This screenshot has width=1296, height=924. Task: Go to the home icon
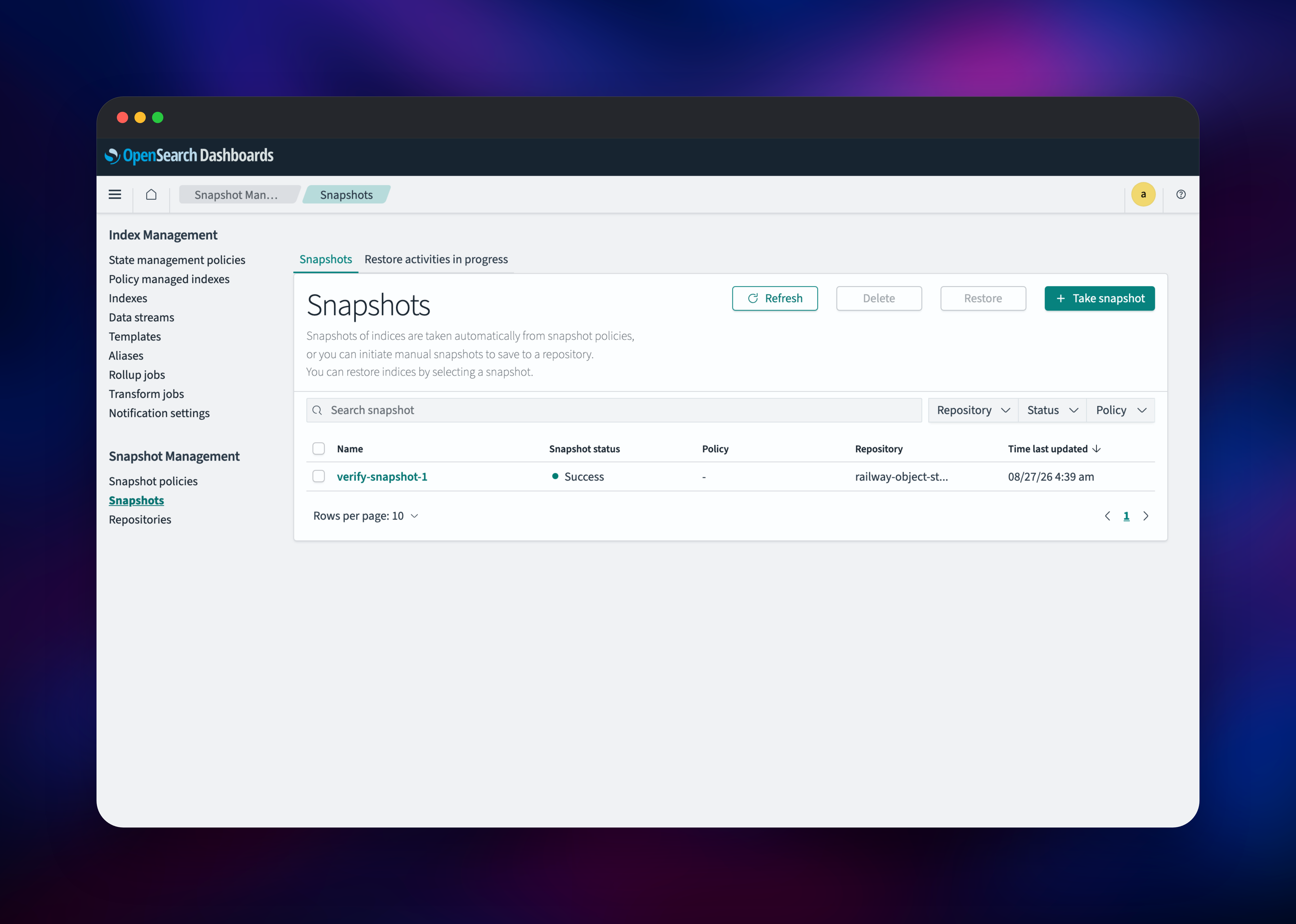coord(151,195)
